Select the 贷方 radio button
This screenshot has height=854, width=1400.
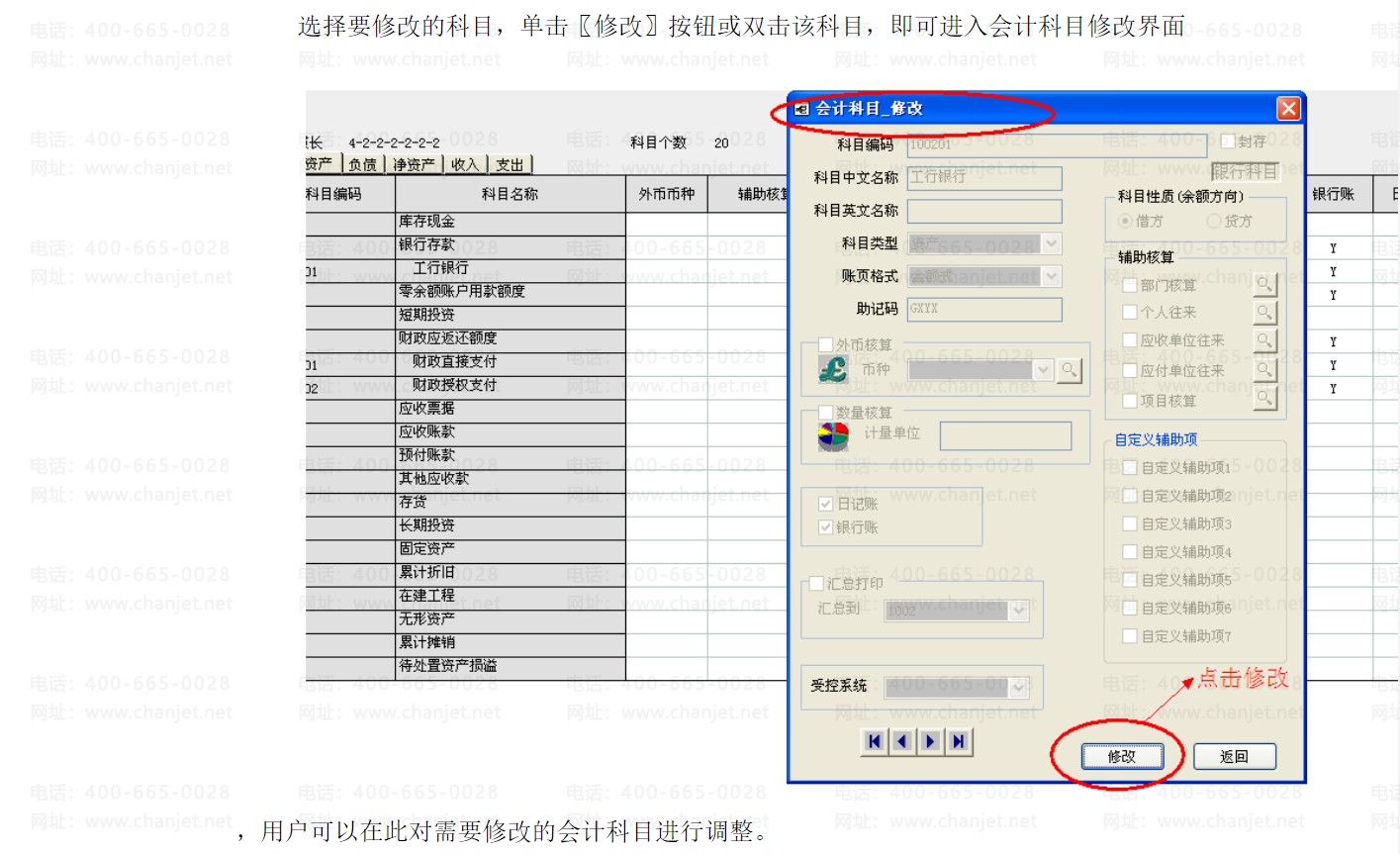pyautogui.click(x=1214, y=221)
